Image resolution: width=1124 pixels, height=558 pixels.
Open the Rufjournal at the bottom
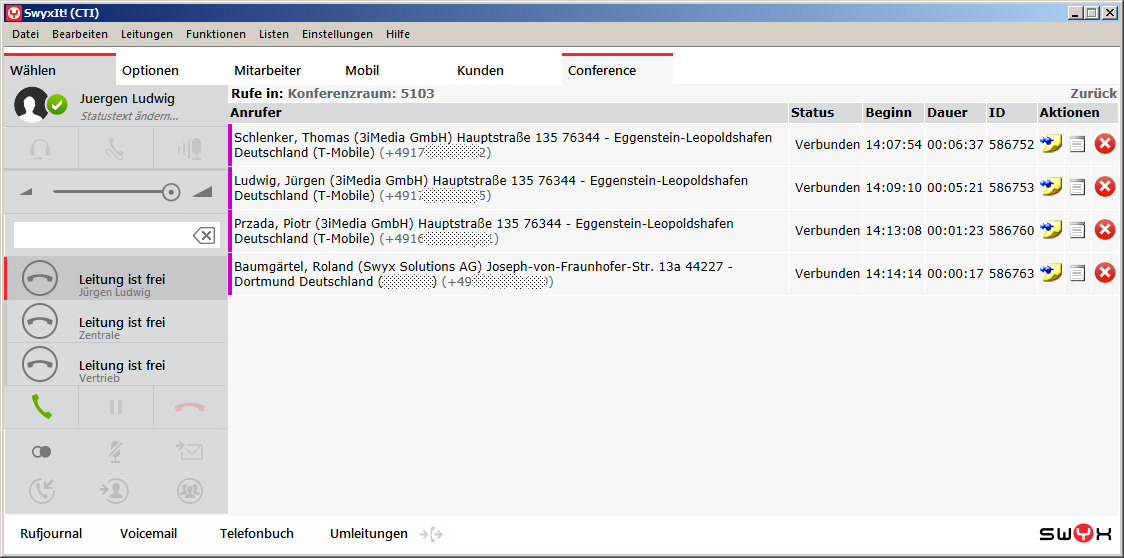click(x=51, y=534)
